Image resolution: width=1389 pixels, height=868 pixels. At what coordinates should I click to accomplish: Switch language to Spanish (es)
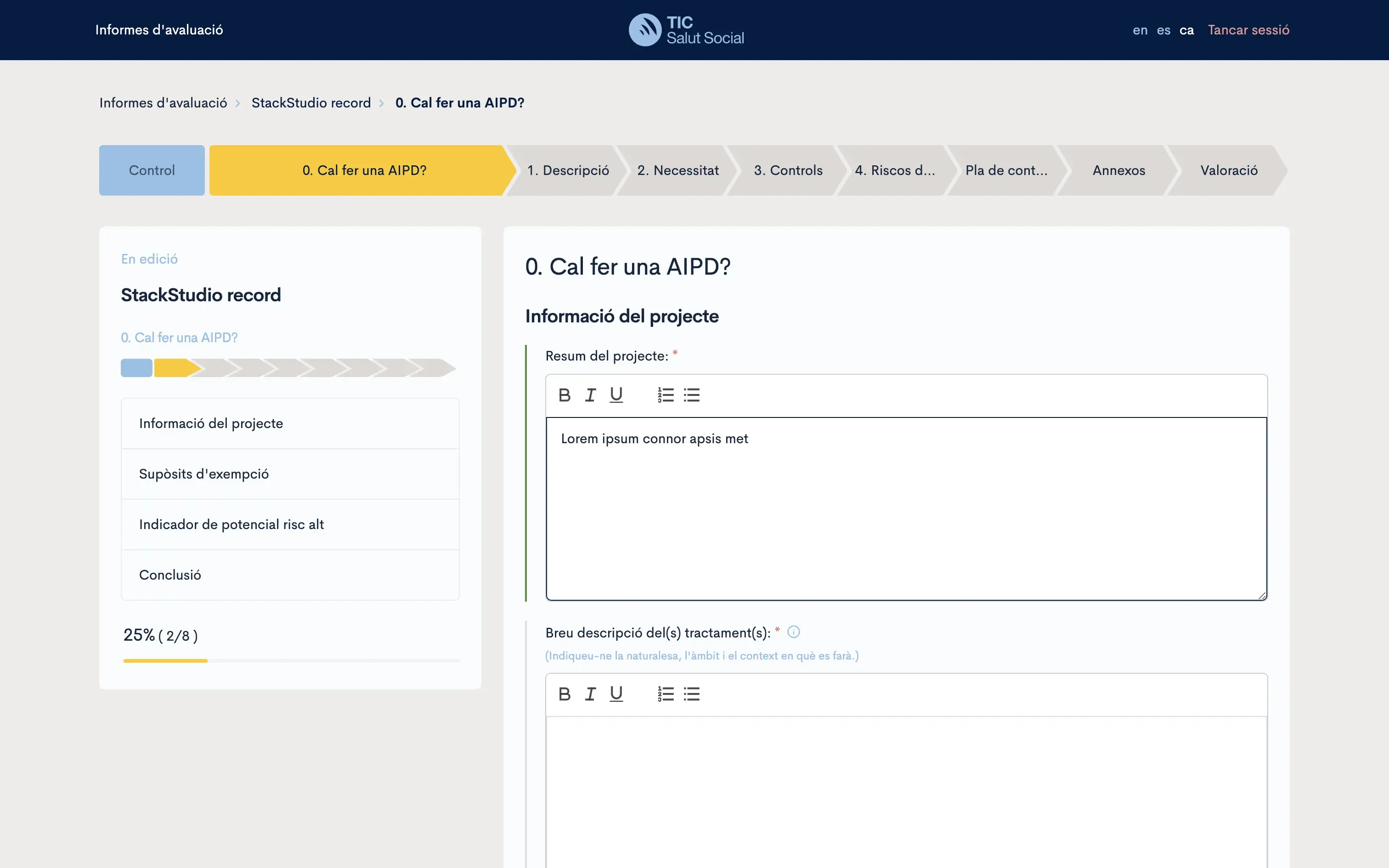tap(1163, 30)
